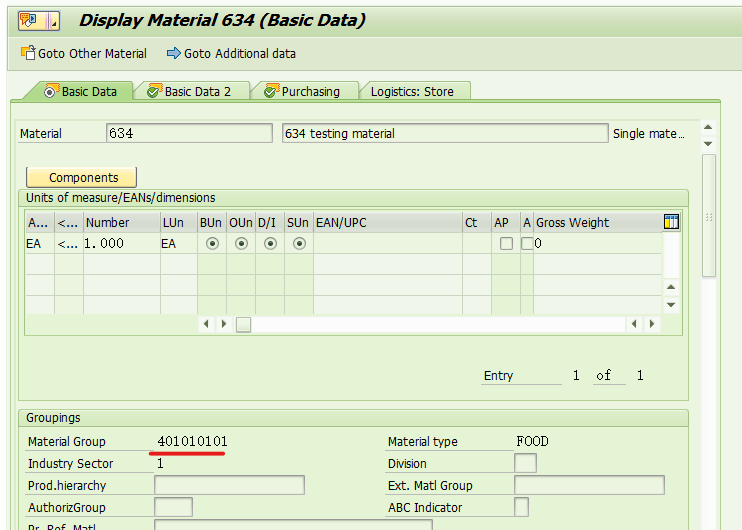
Task: Click the page scroll up arrow near Single mate
Action: pyautogui.click(x=708, y=127)
